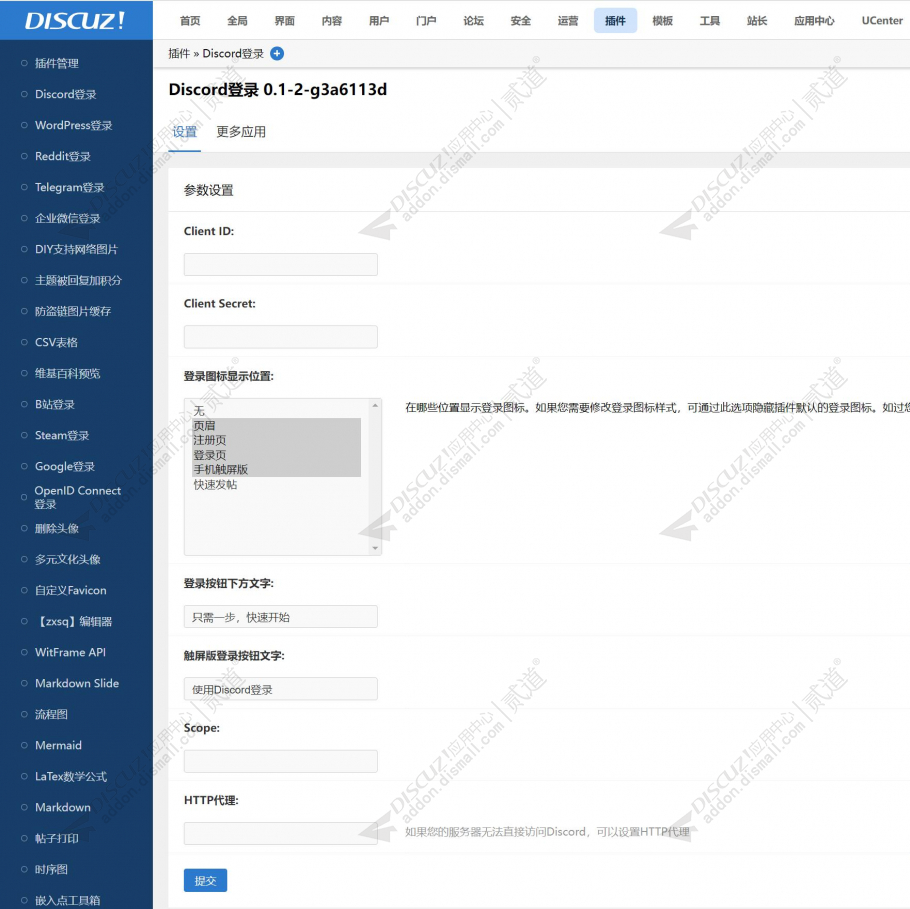Switch to the 更多应用 tab
This screenshot has height=909, width=910.
pos(241,132)
